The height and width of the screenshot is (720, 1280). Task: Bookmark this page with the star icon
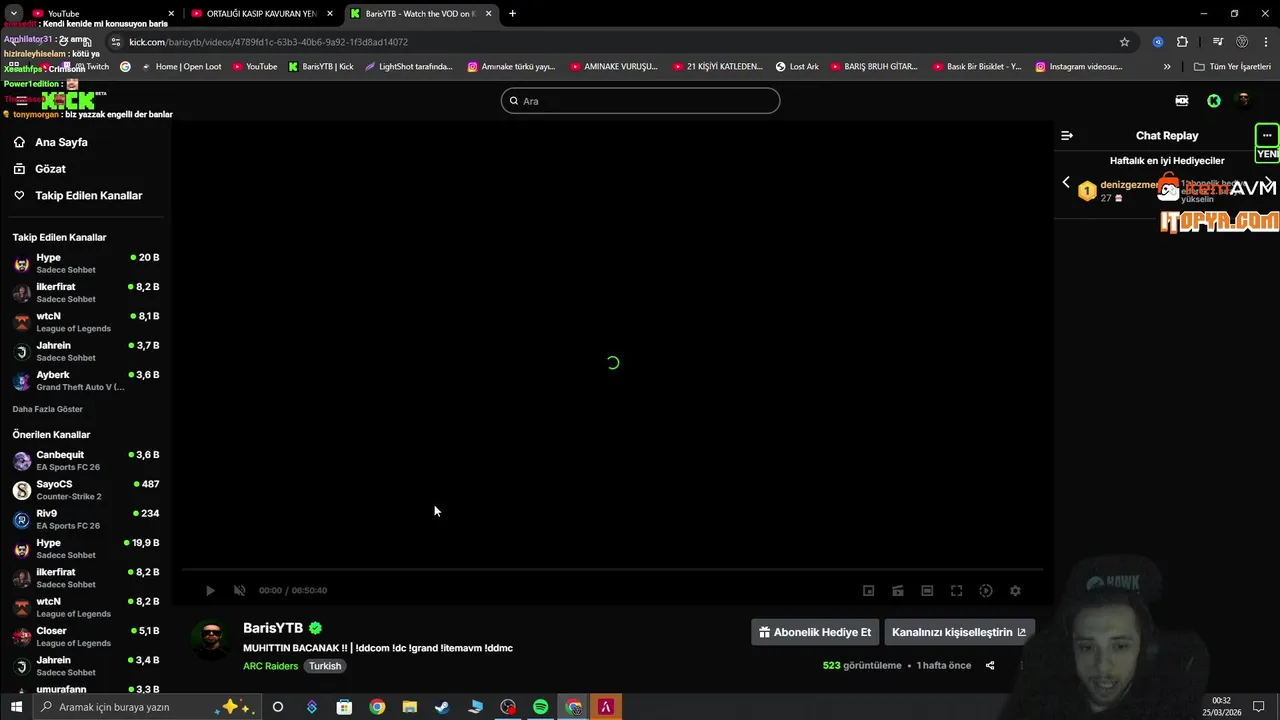click(x=1124, y=42)
